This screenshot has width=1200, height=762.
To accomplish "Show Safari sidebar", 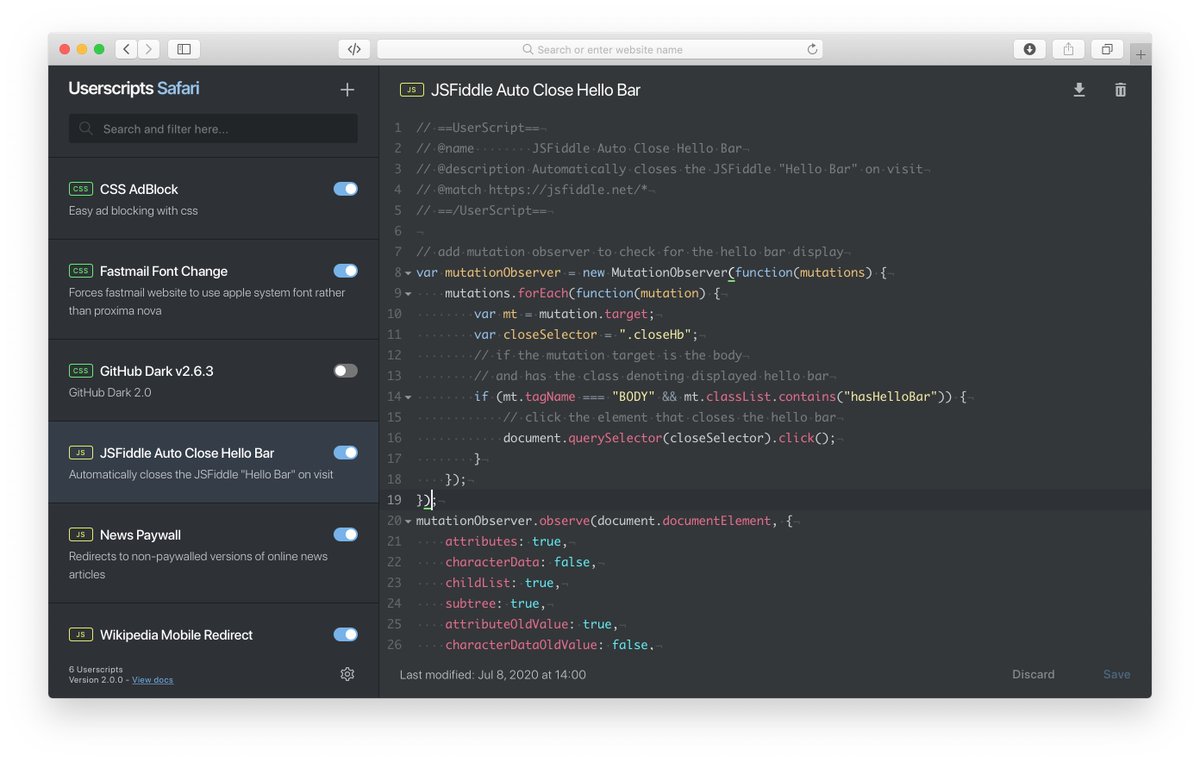I will click(184, 49).
